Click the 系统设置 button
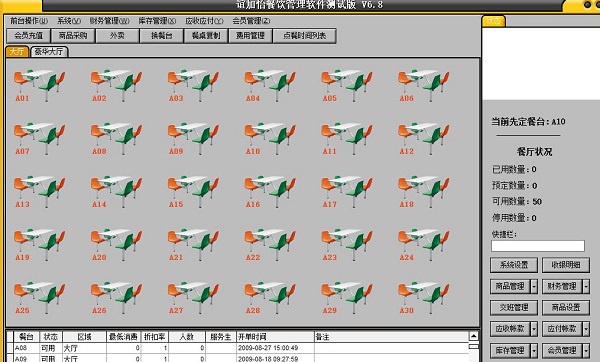 [514, 265]
